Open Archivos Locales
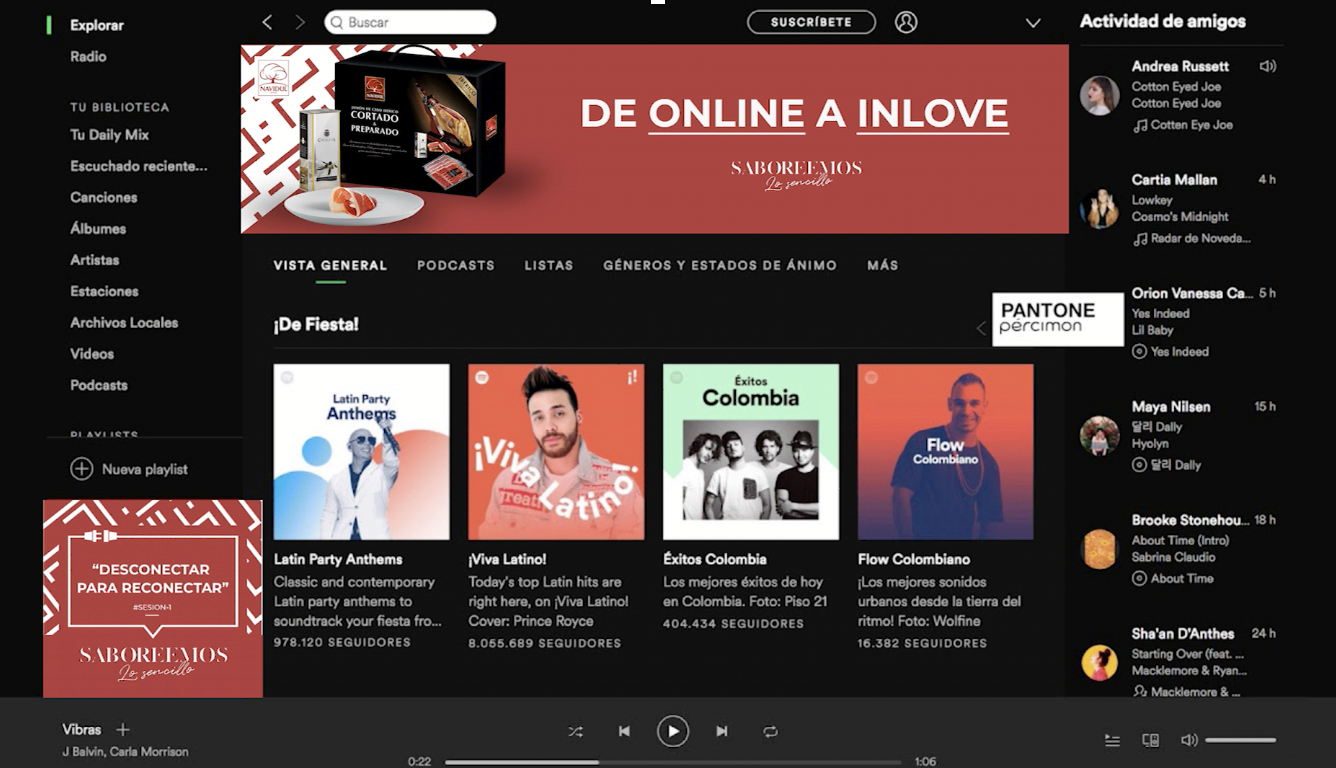Image resolution: width=1336 pixels, height=768 pixels. pos(124,322)
